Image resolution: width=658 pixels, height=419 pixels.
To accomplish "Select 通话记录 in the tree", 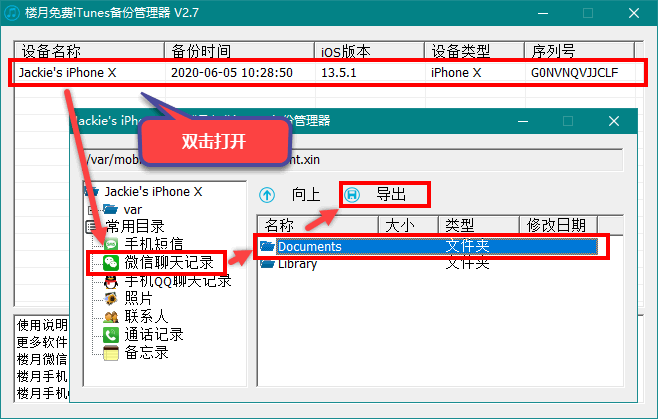I will point(154,335).
